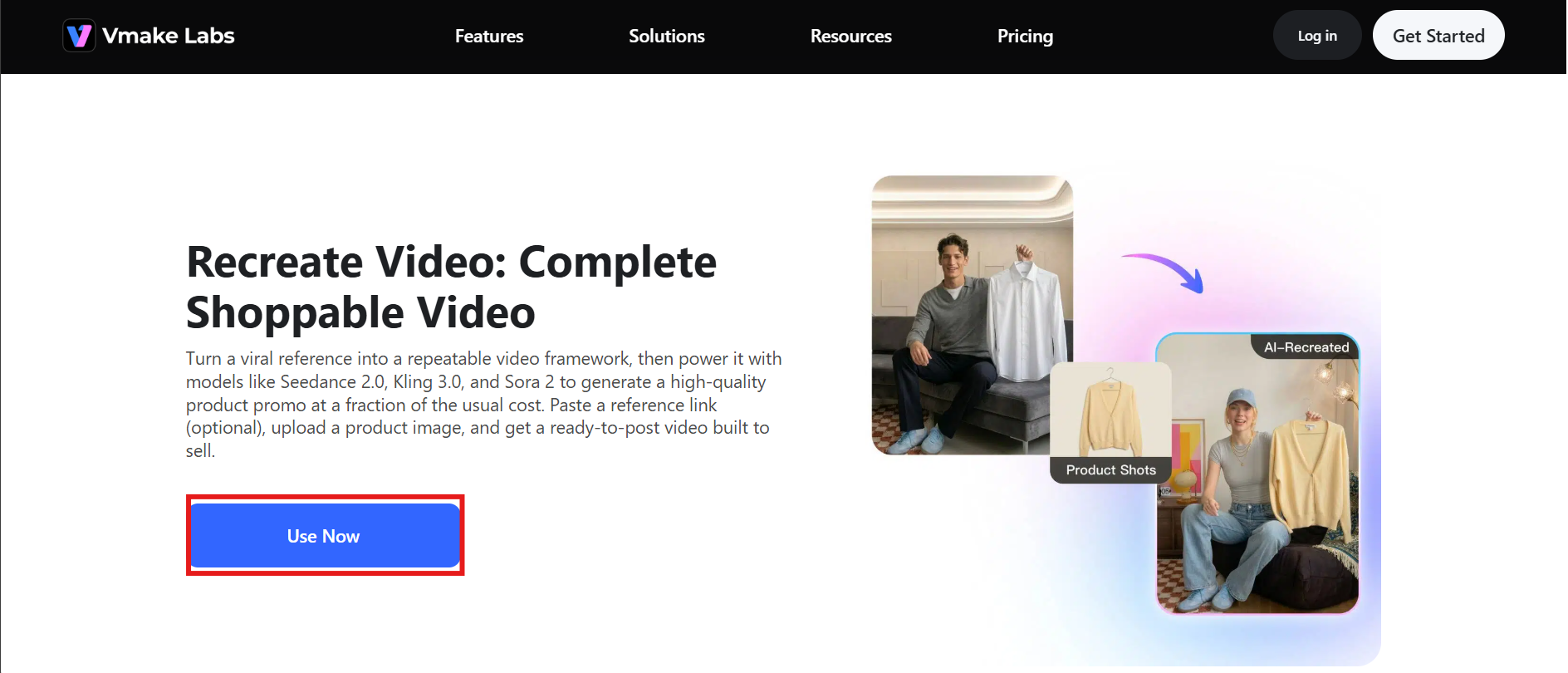This screenshot has height=673, width=1568.
Task: Open the Vmake Labs home link
Action: click(x=149, y=36)
